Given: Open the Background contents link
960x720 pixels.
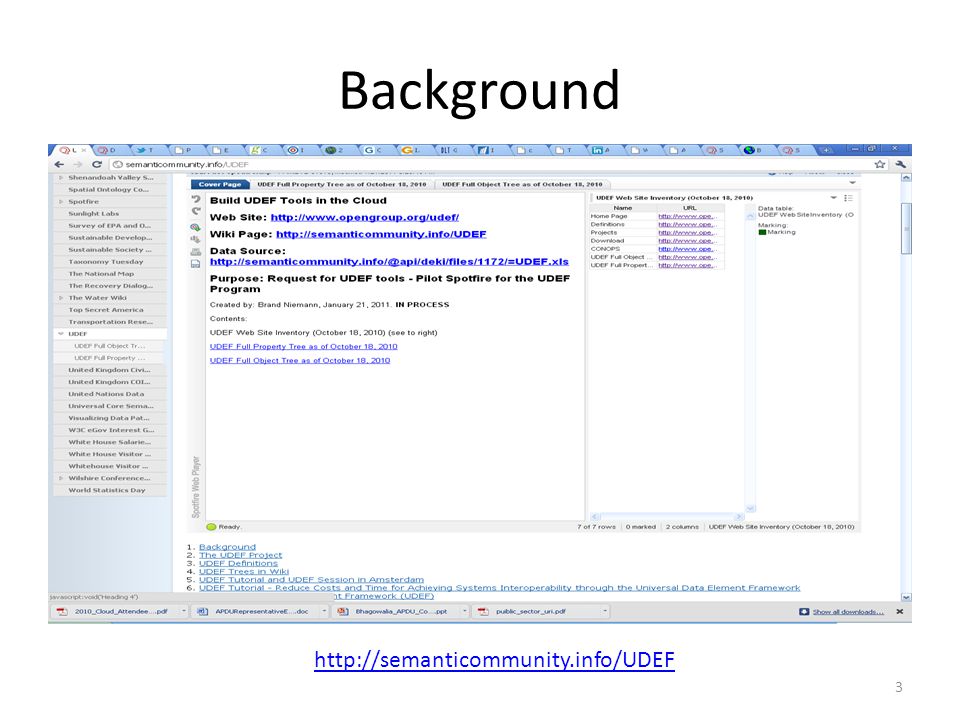Looking at the screenshot, I should [x=227, y=547].
